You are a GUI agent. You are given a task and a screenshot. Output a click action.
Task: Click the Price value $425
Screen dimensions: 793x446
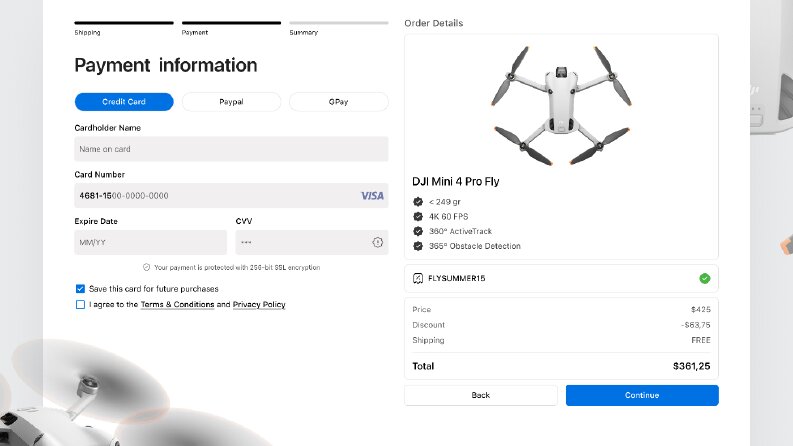coord(701,309)
